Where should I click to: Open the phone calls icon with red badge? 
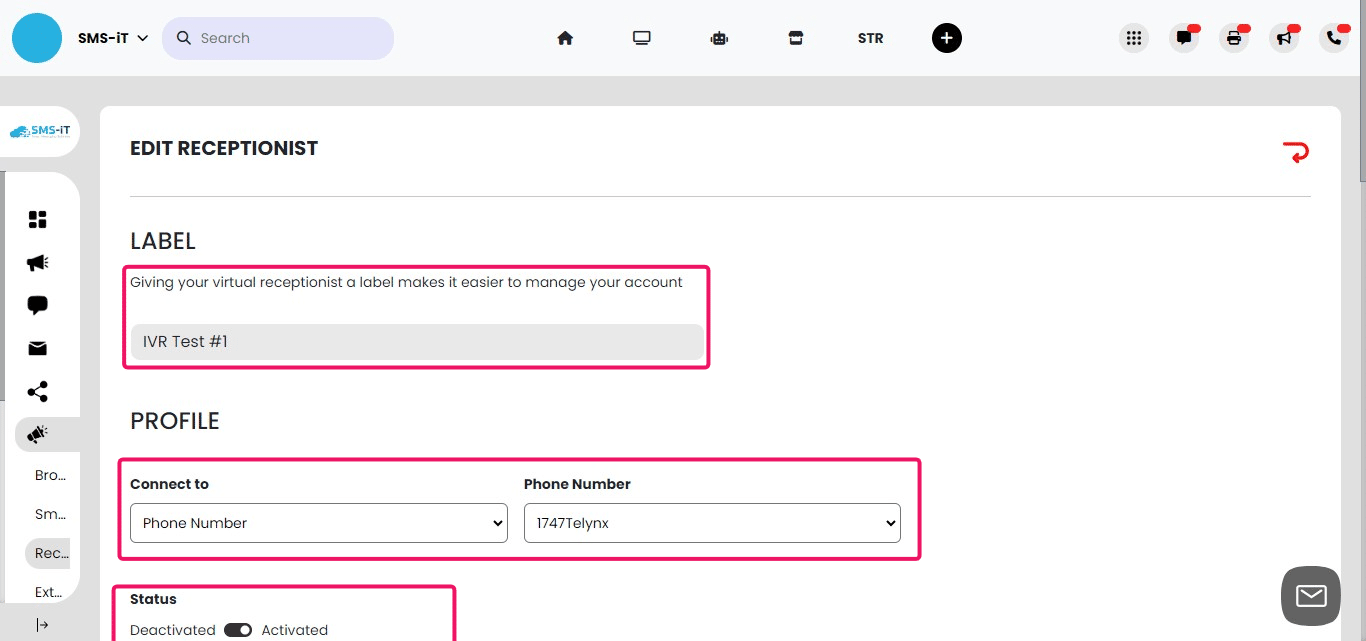1333,37
